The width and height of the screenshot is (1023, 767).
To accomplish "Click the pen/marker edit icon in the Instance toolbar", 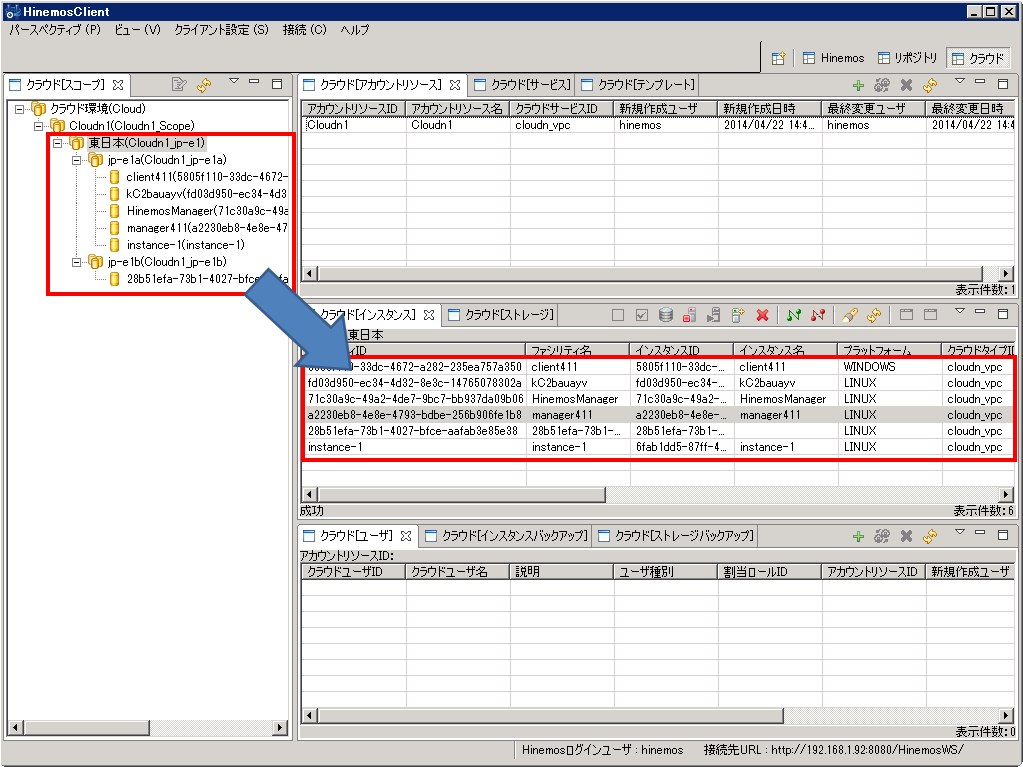I will tap(849, 315).
